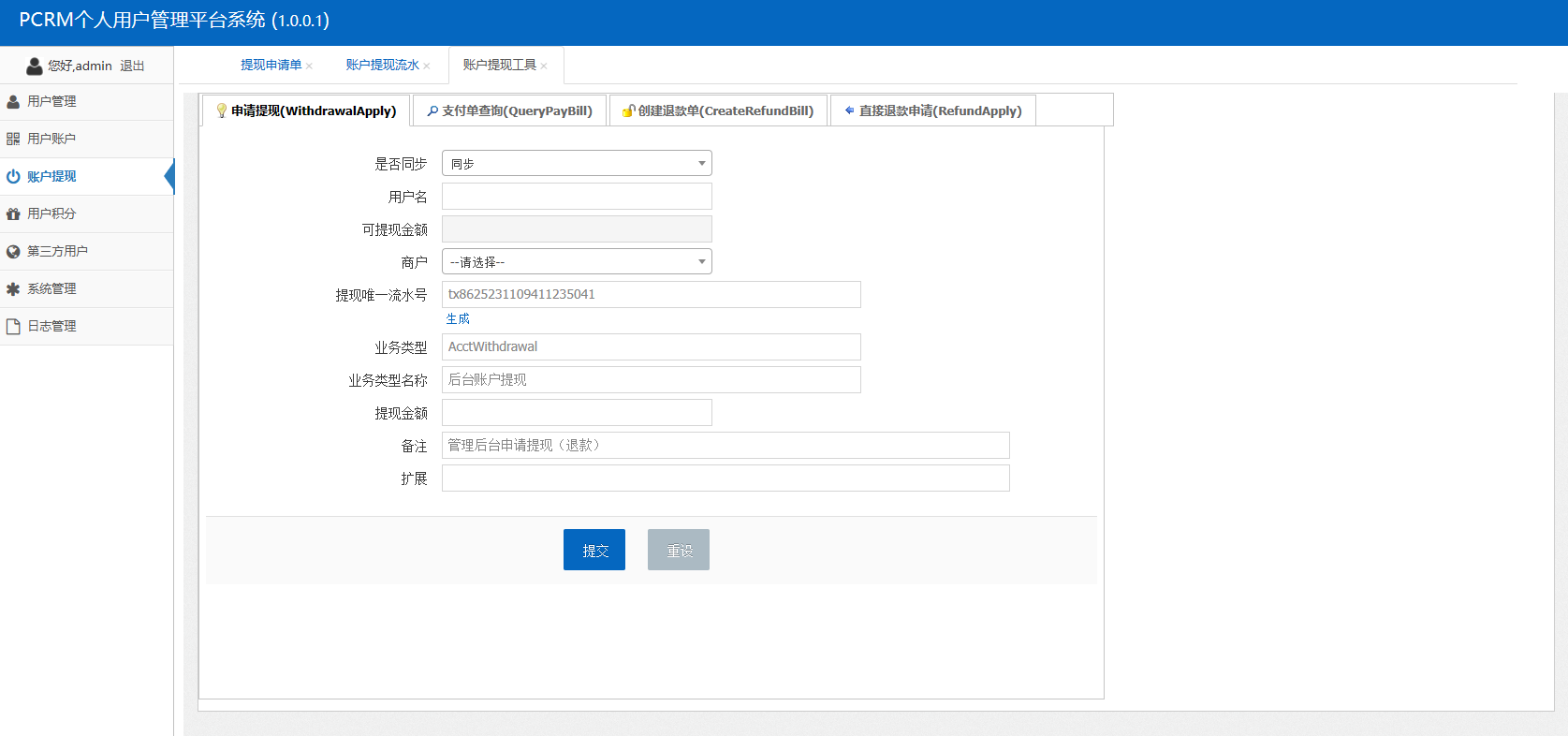Expand the 是否同步 dropdown

577,163
